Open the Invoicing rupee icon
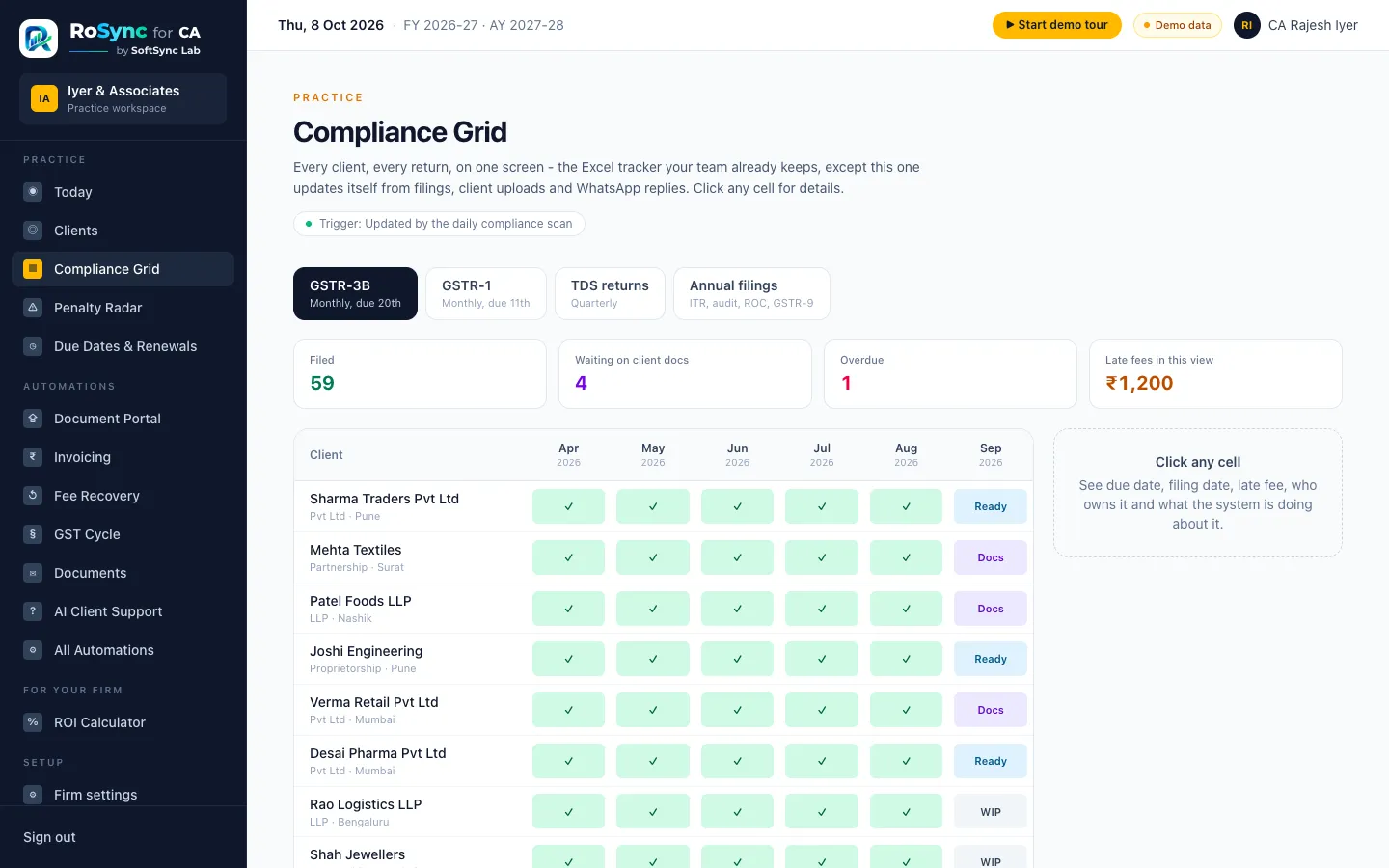Viewport: 1389px width, 868px height. [33, 457]
